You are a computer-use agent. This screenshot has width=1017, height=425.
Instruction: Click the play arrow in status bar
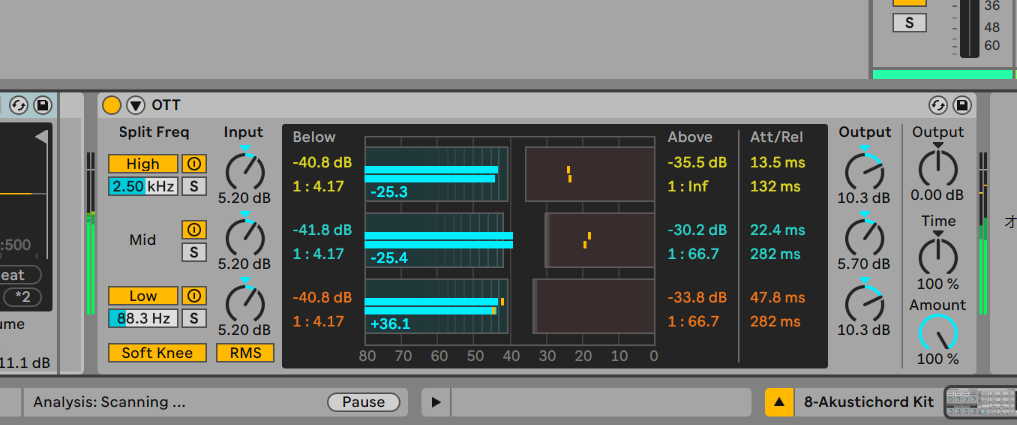click(x=436, y=402)
